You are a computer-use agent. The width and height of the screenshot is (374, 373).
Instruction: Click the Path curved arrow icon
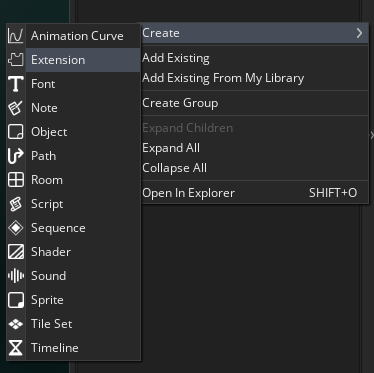16,156
